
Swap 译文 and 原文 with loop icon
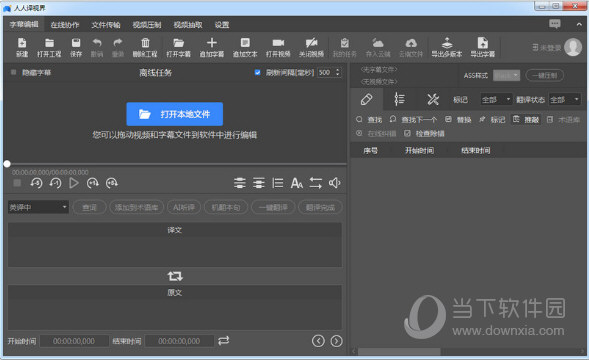175,276
